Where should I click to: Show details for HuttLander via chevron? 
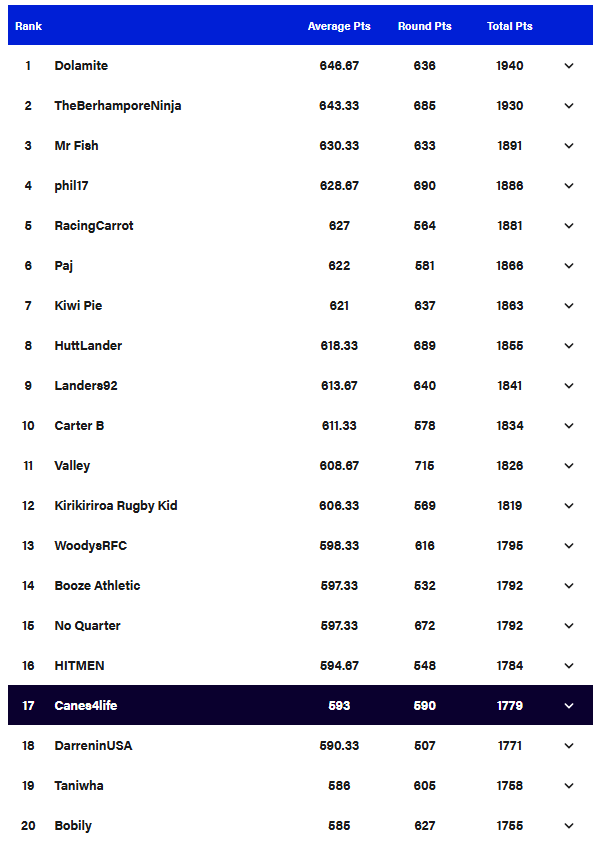click(569, 346)
